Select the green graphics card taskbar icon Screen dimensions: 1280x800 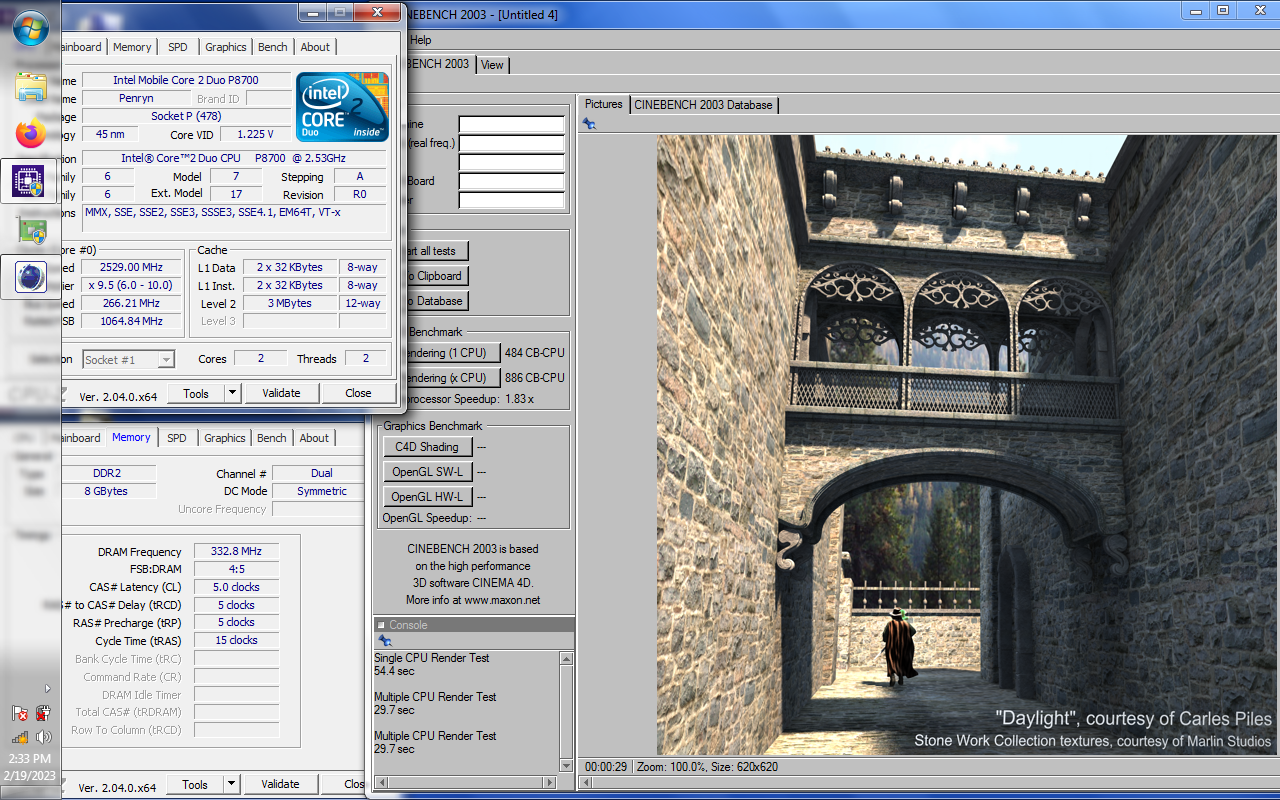tap(30, 230)
